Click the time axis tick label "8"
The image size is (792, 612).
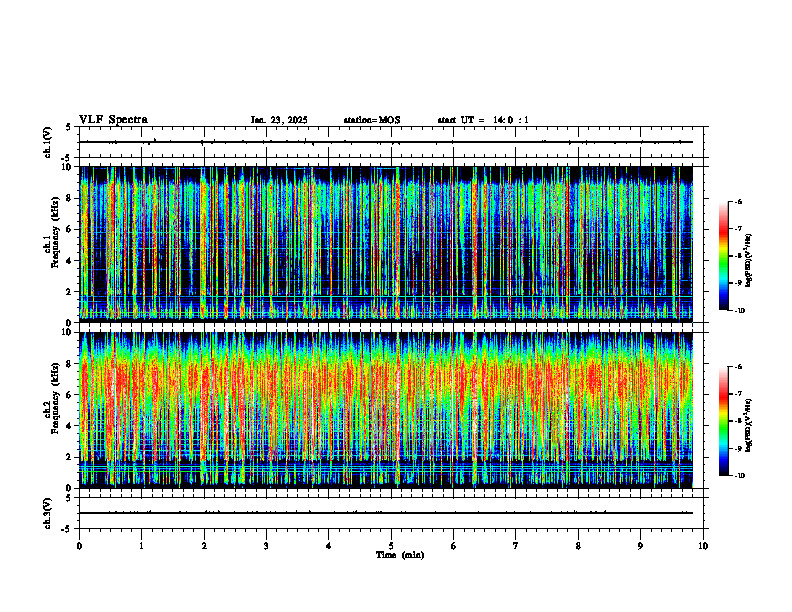(x=578, y=546)
